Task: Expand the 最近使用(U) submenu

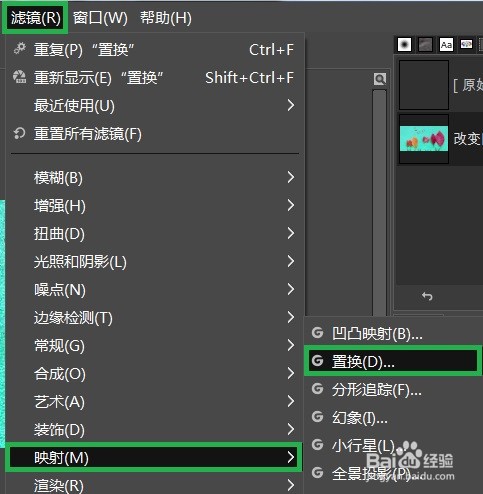Action: [155, 106]
